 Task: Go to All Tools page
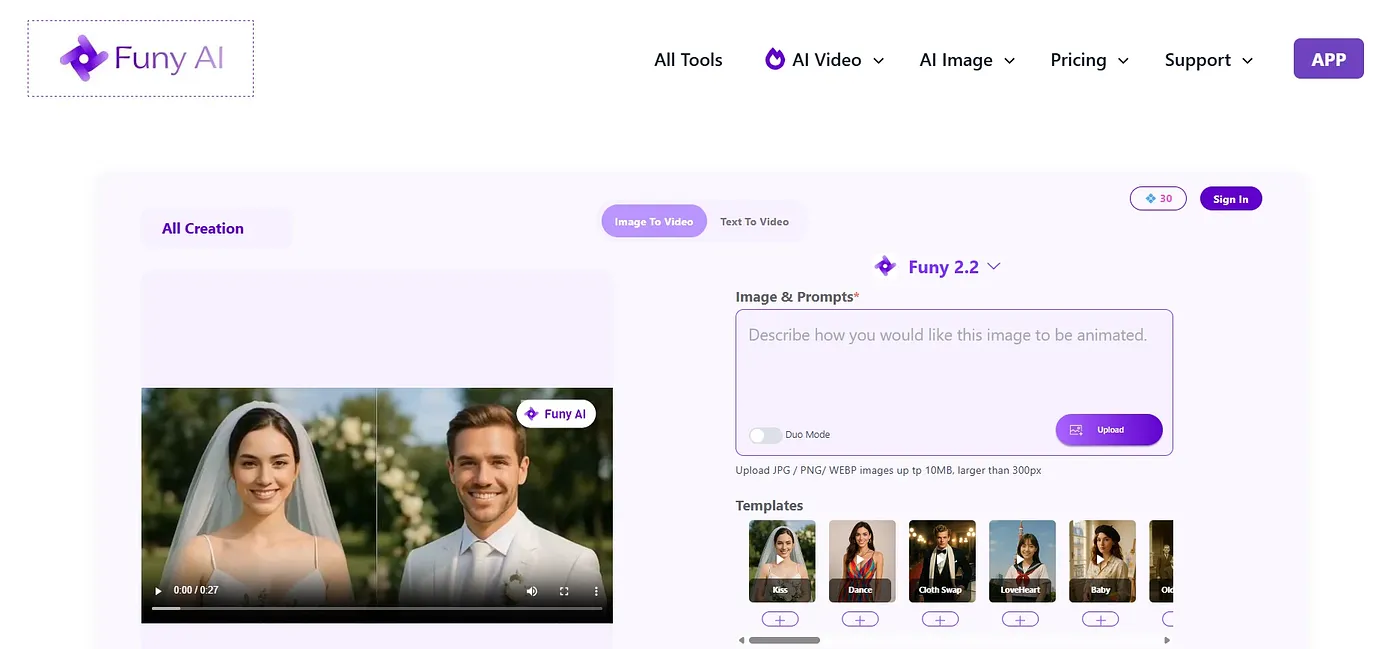point(688,60)
